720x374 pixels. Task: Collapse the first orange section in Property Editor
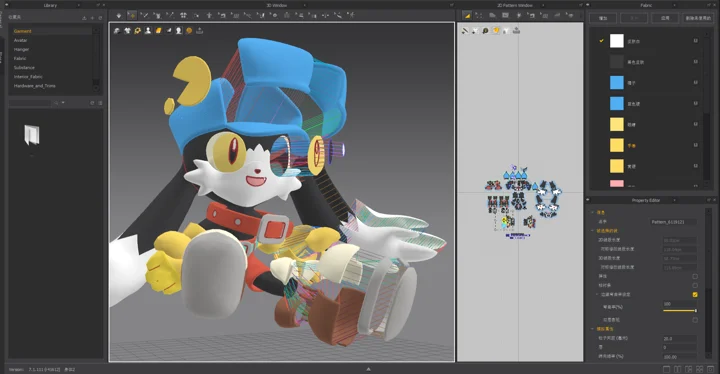tap(592, 212)
